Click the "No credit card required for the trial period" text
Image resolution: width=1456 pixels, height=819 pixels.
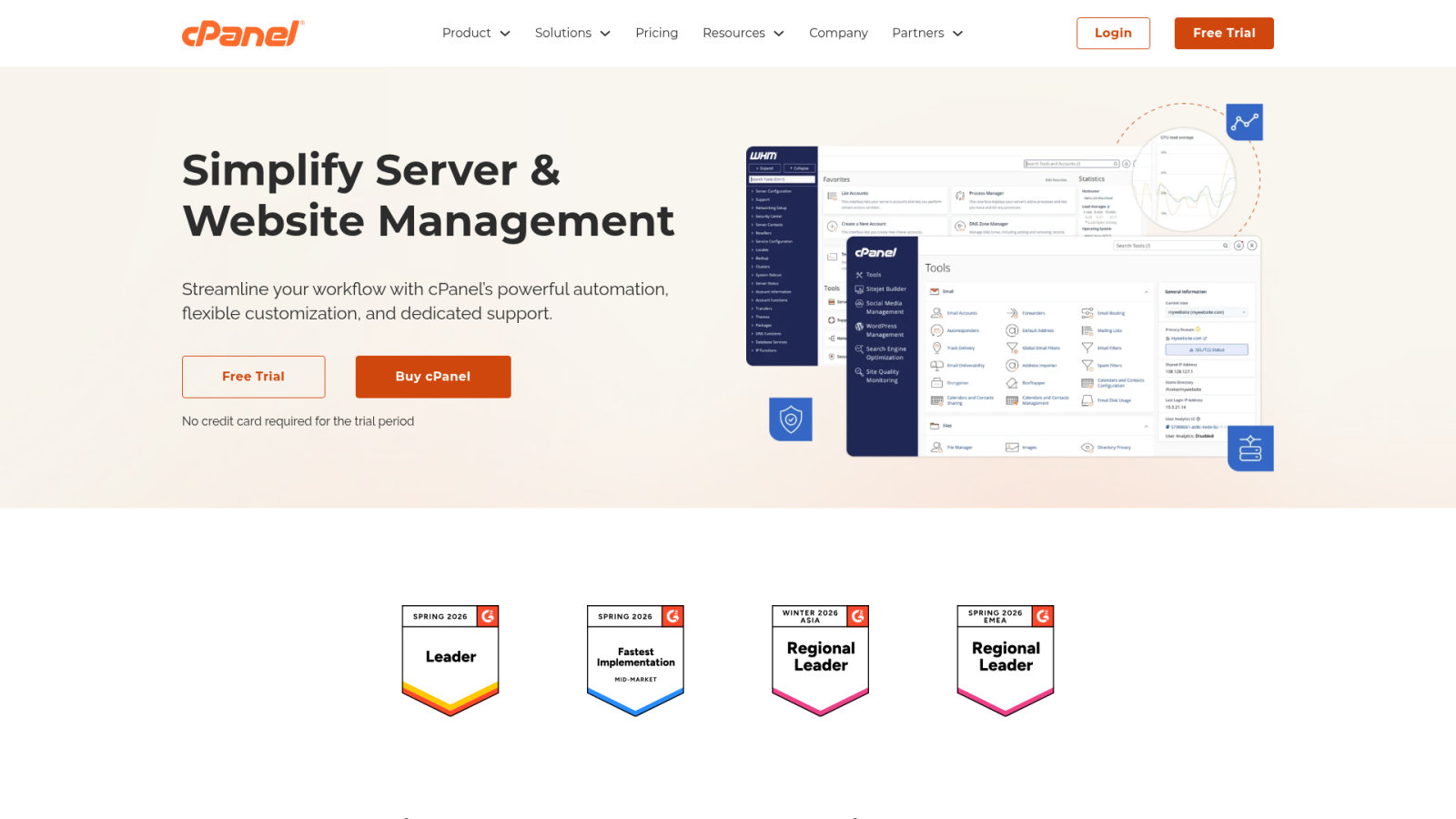[x=298, y=421]
